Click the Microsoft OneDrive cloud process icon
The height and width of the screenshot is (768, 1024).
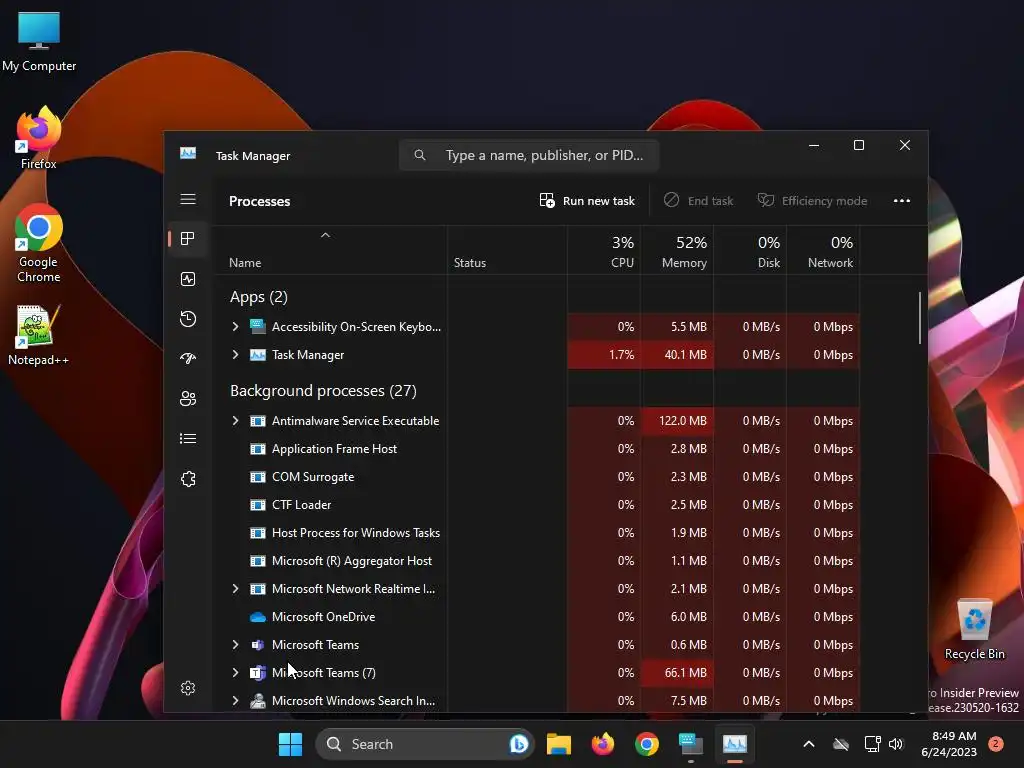tap(258, 616)
